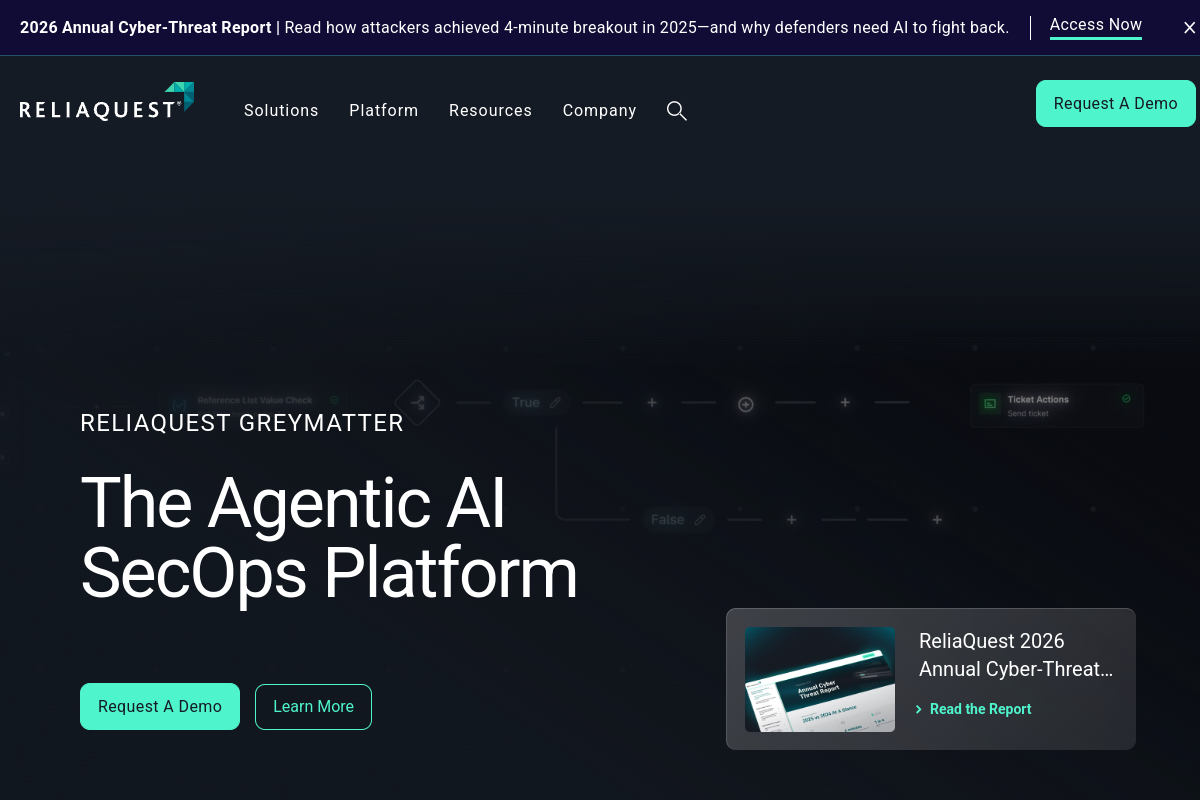1200x800 pixels.
Task: Dismiss the announcement banner with X
Action: [x=1189, y=28]
